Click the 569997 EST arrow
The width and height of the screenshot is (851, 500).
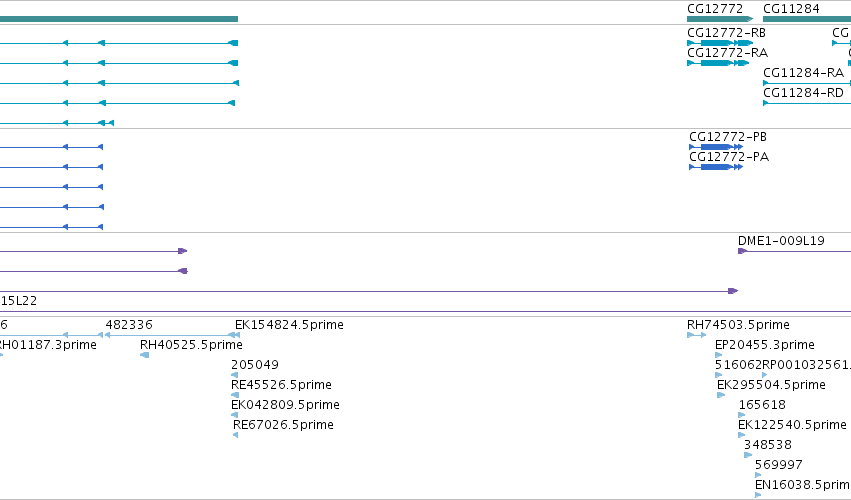758,475
